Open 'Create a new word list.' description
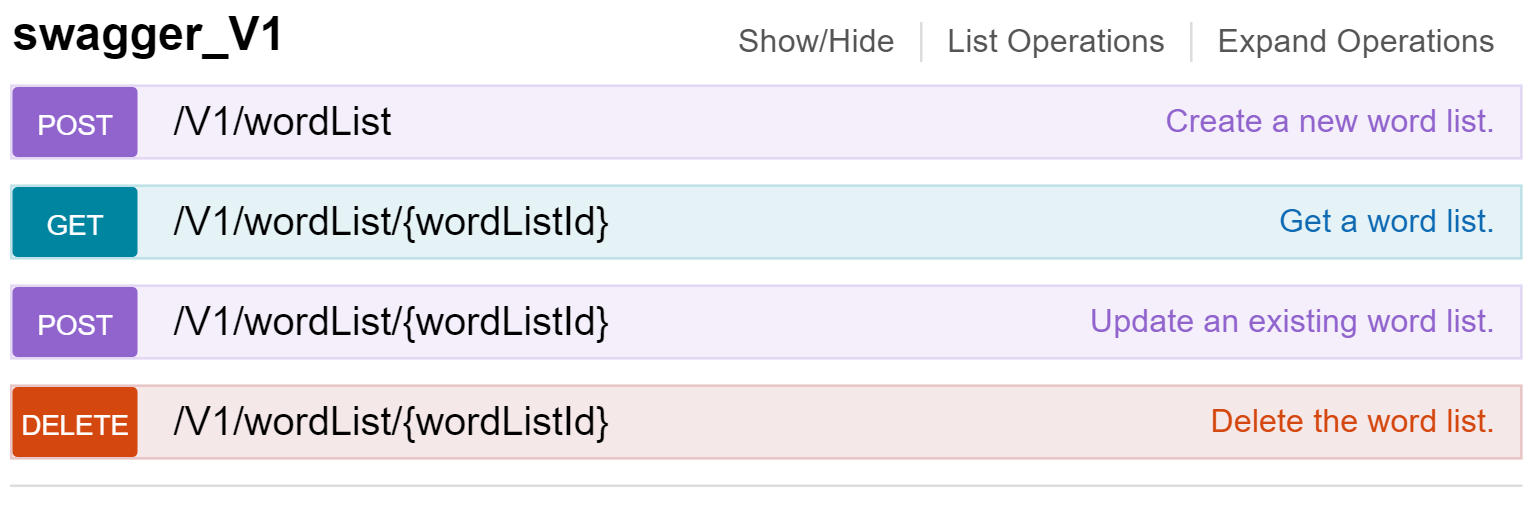1539x508 pixels. [x=1330, y=122]
